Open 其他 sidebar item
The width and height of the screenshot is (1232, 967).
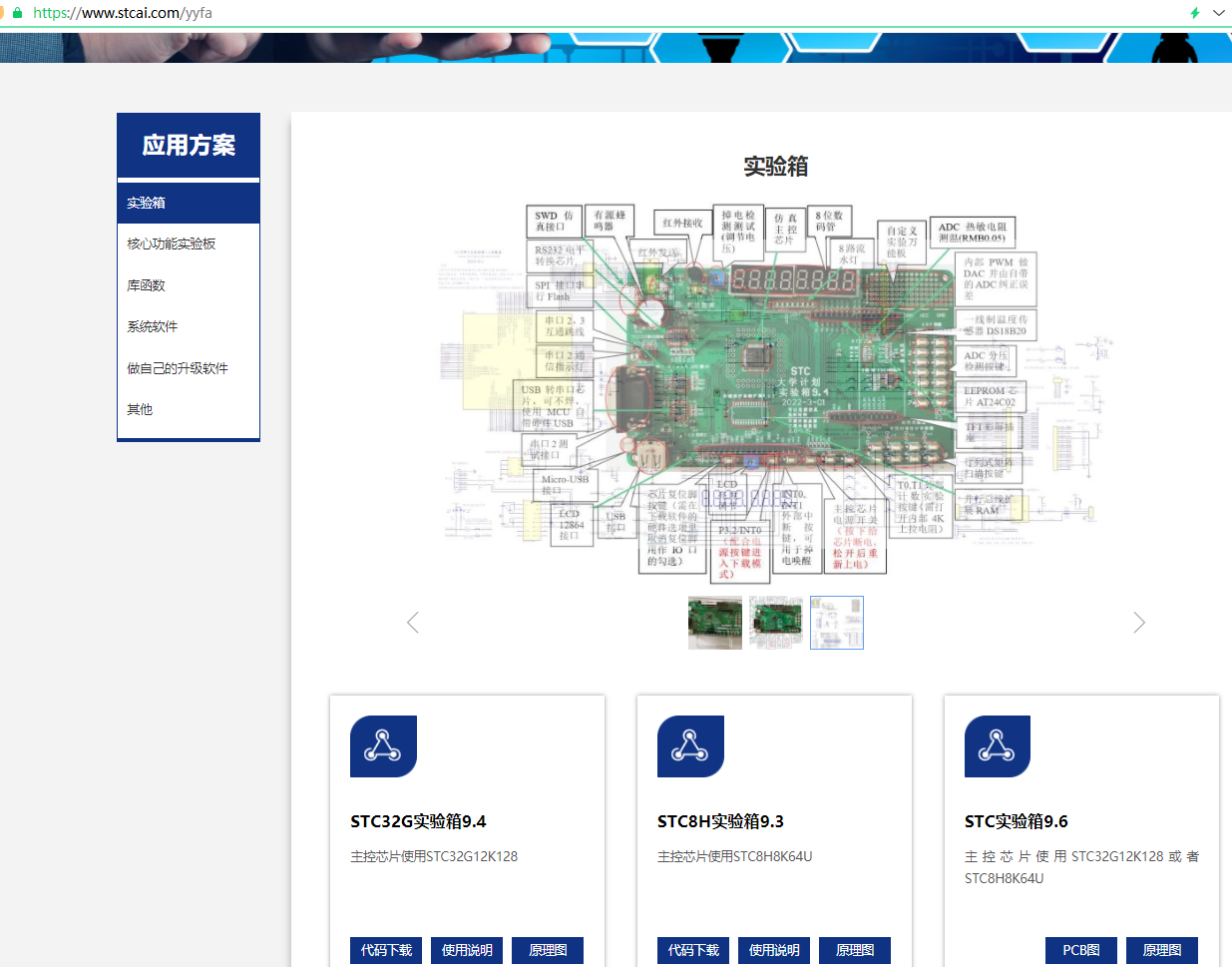point(189,409)
